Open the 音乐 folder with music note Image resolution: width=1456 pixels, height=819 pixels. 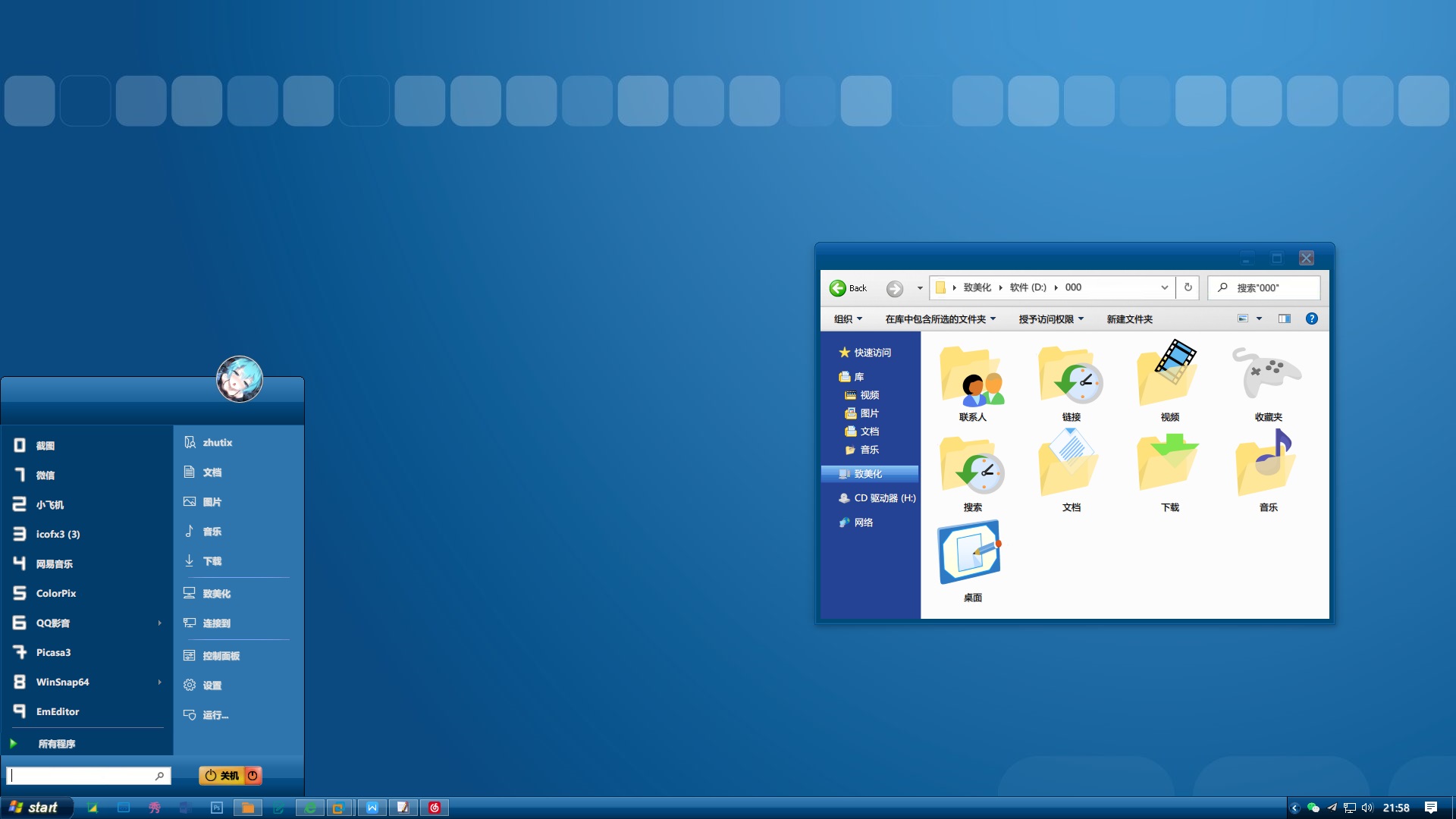pyautogui.click(x=1267, y=463)
